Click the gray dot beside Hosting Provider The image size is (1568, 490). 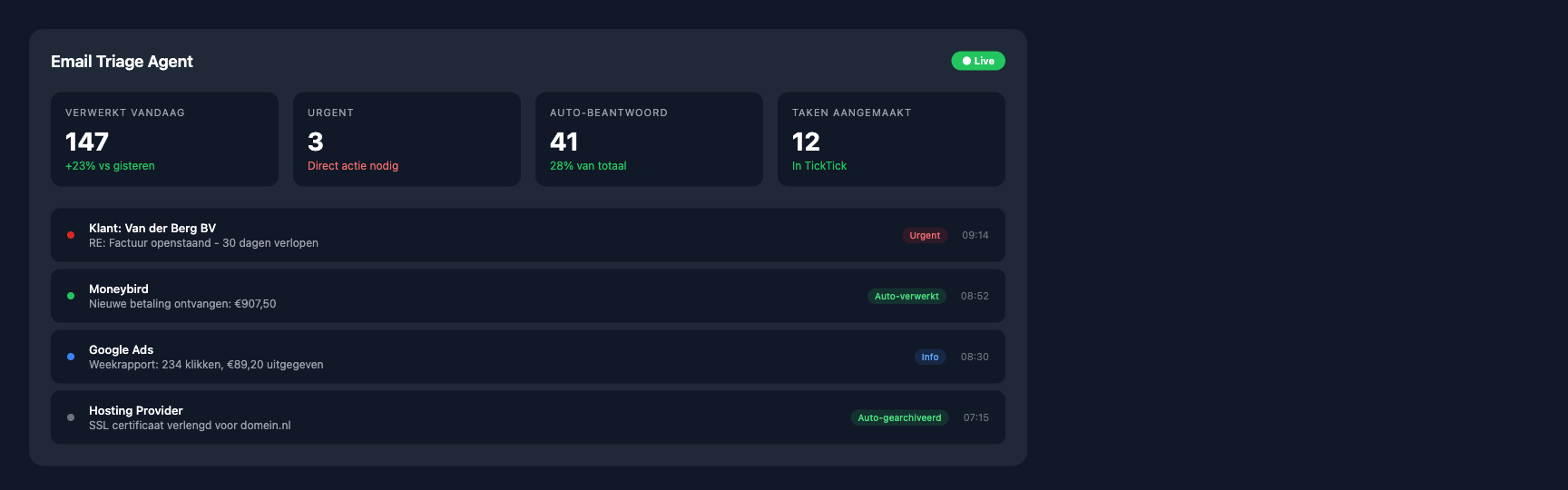click(71, 417)
